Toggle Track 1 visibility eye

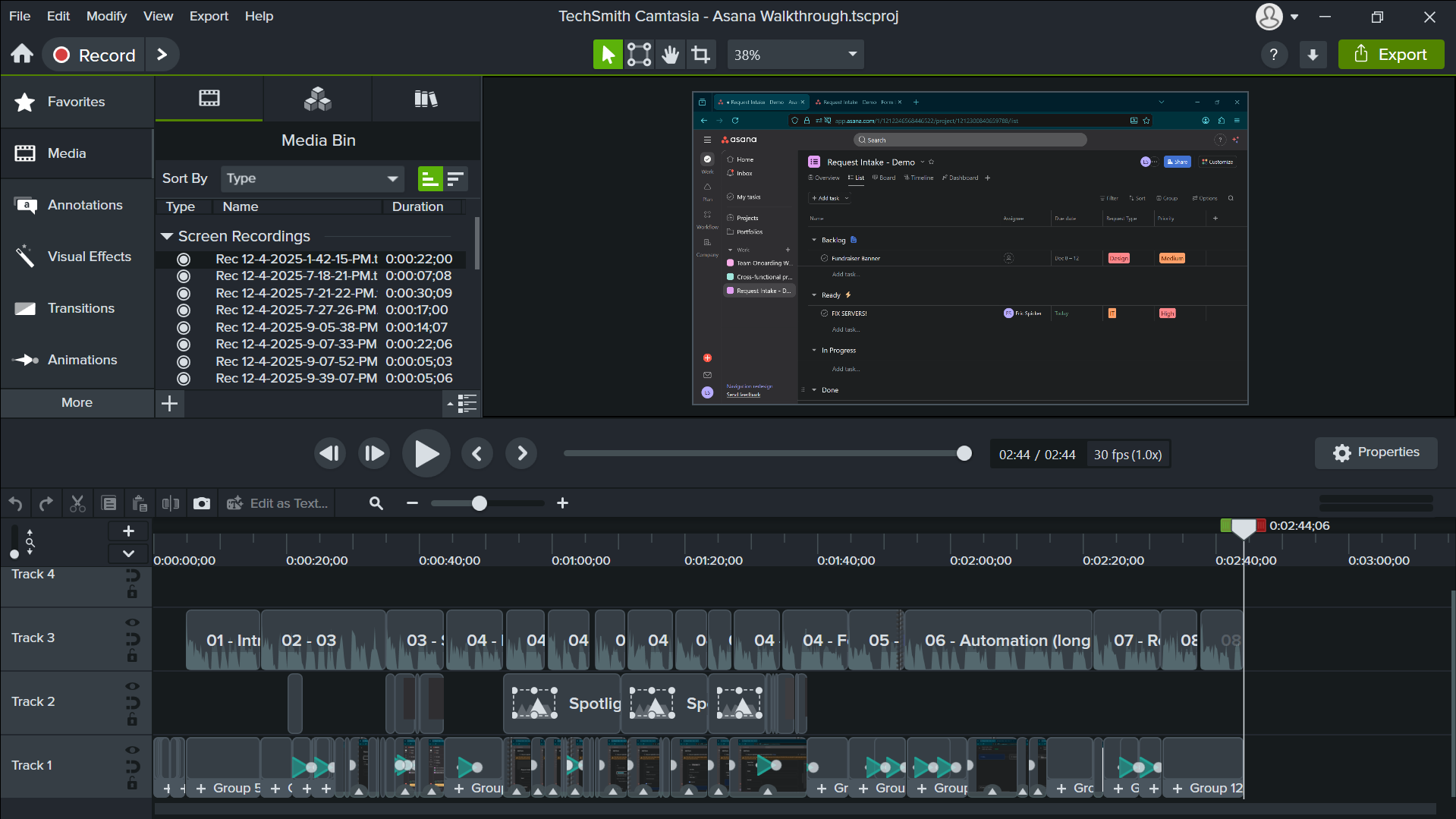(132, 750)
